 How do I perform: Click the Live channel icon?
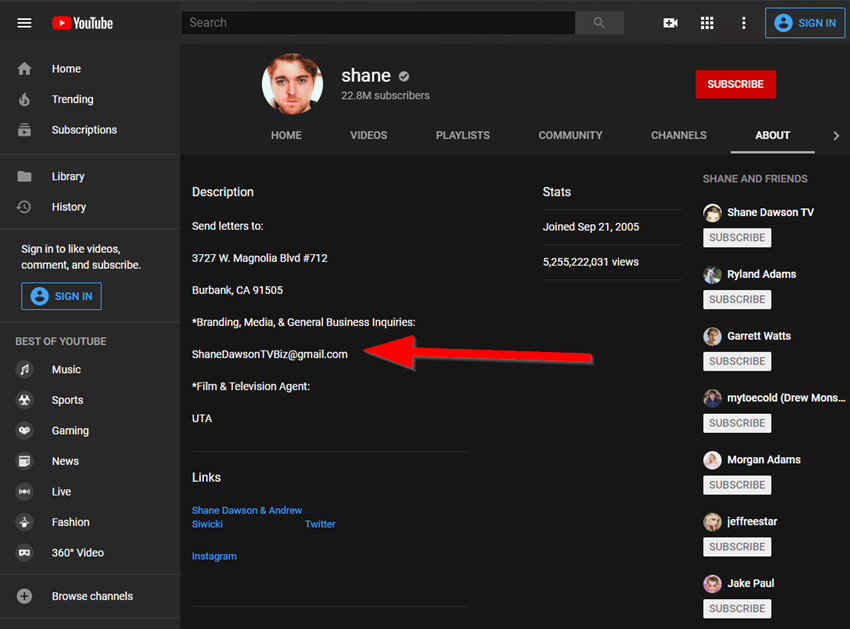click(x=24, y=491)
